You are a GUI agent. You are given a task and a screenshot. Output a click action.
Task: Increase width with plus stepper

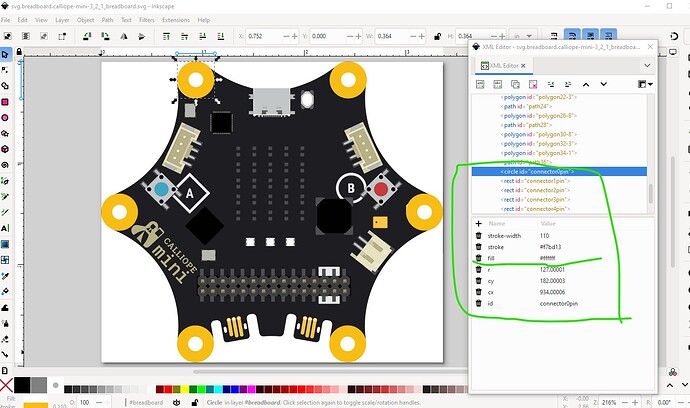pos(421,36)
